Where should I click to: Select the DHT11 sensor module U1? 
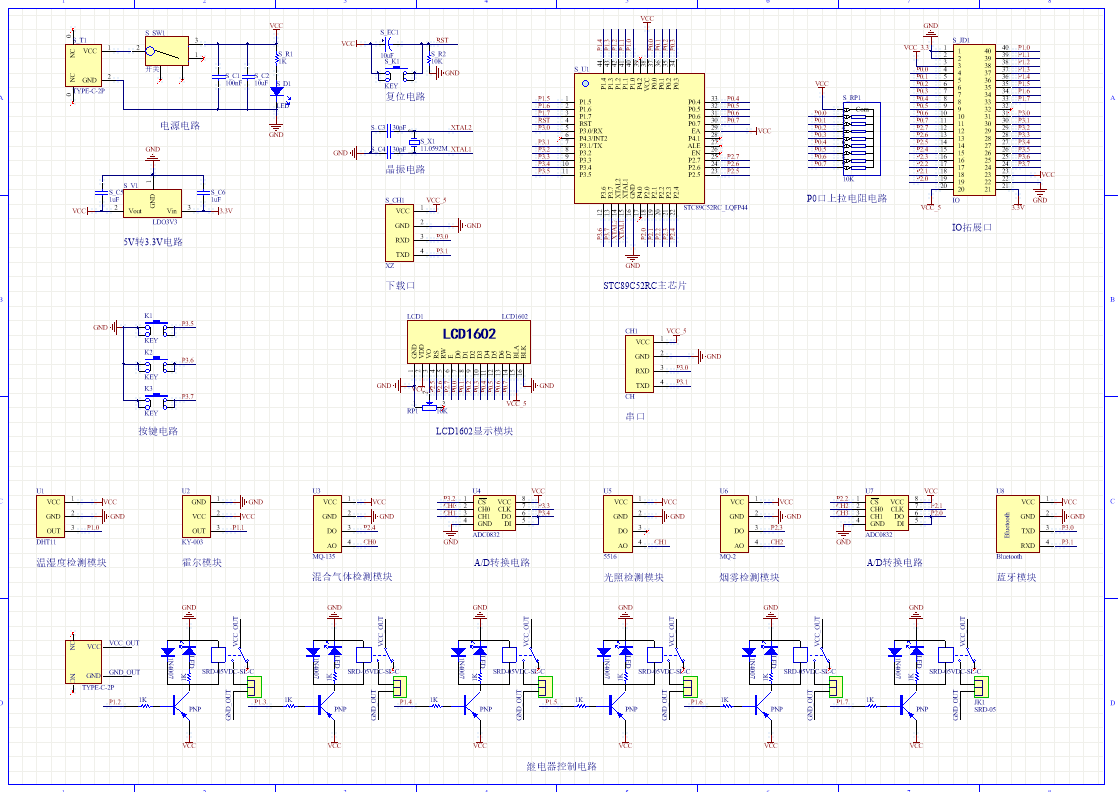click(52, 516)
